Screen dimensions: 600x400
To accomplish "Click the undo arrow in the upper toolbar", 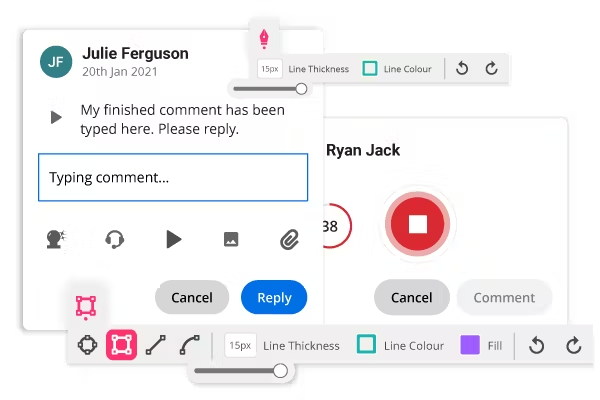I will point(462,69).
